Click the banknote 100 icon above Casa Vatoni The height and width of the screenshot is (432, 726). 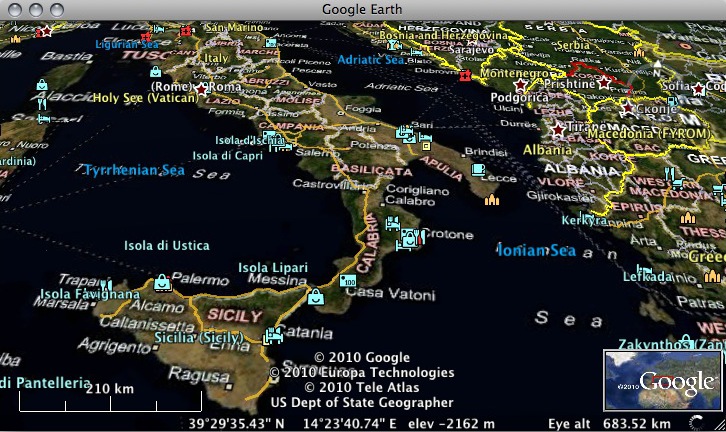(x=348, y=281)
